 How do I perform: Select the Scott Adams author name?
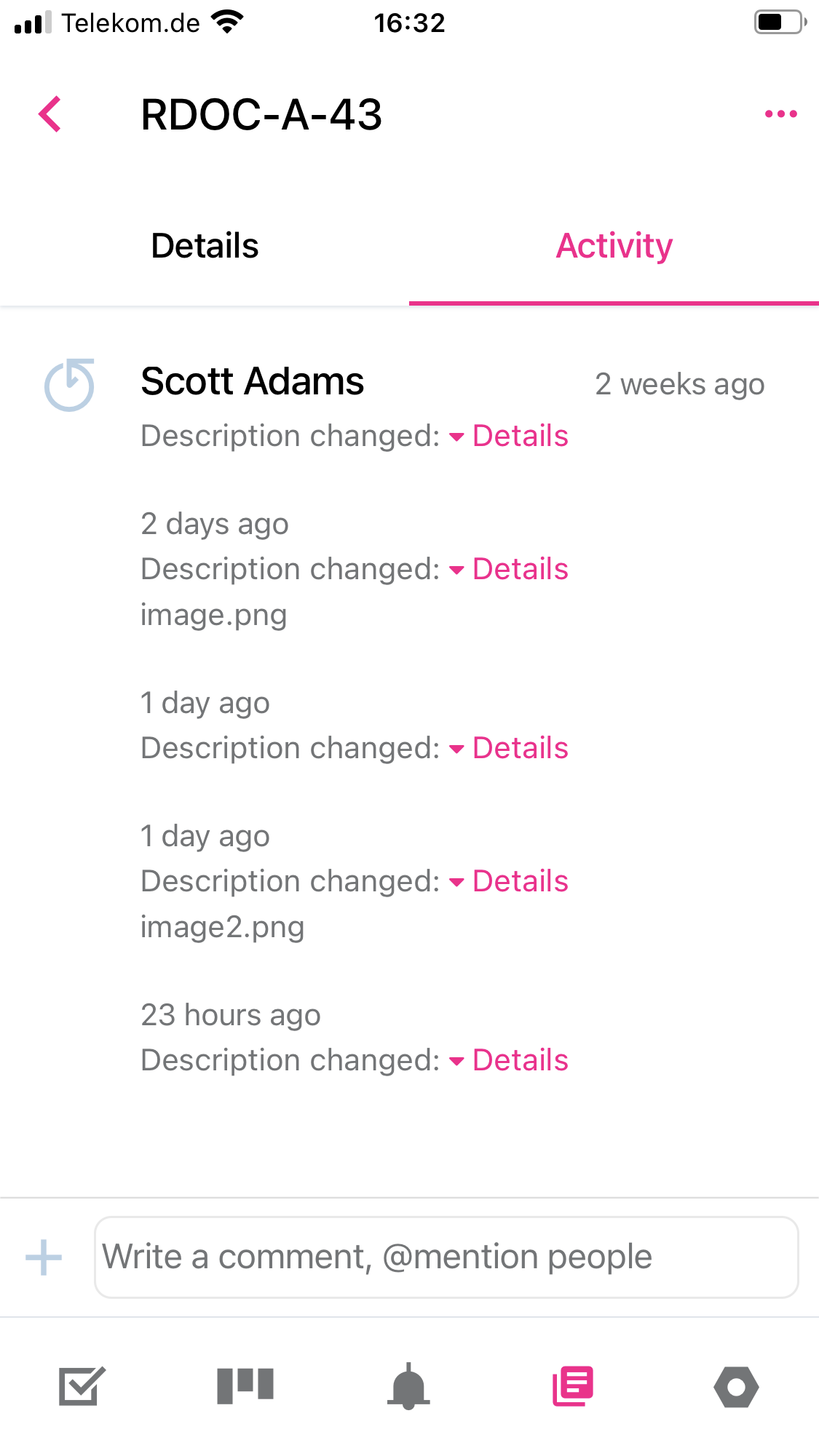[x=252, y=381]
